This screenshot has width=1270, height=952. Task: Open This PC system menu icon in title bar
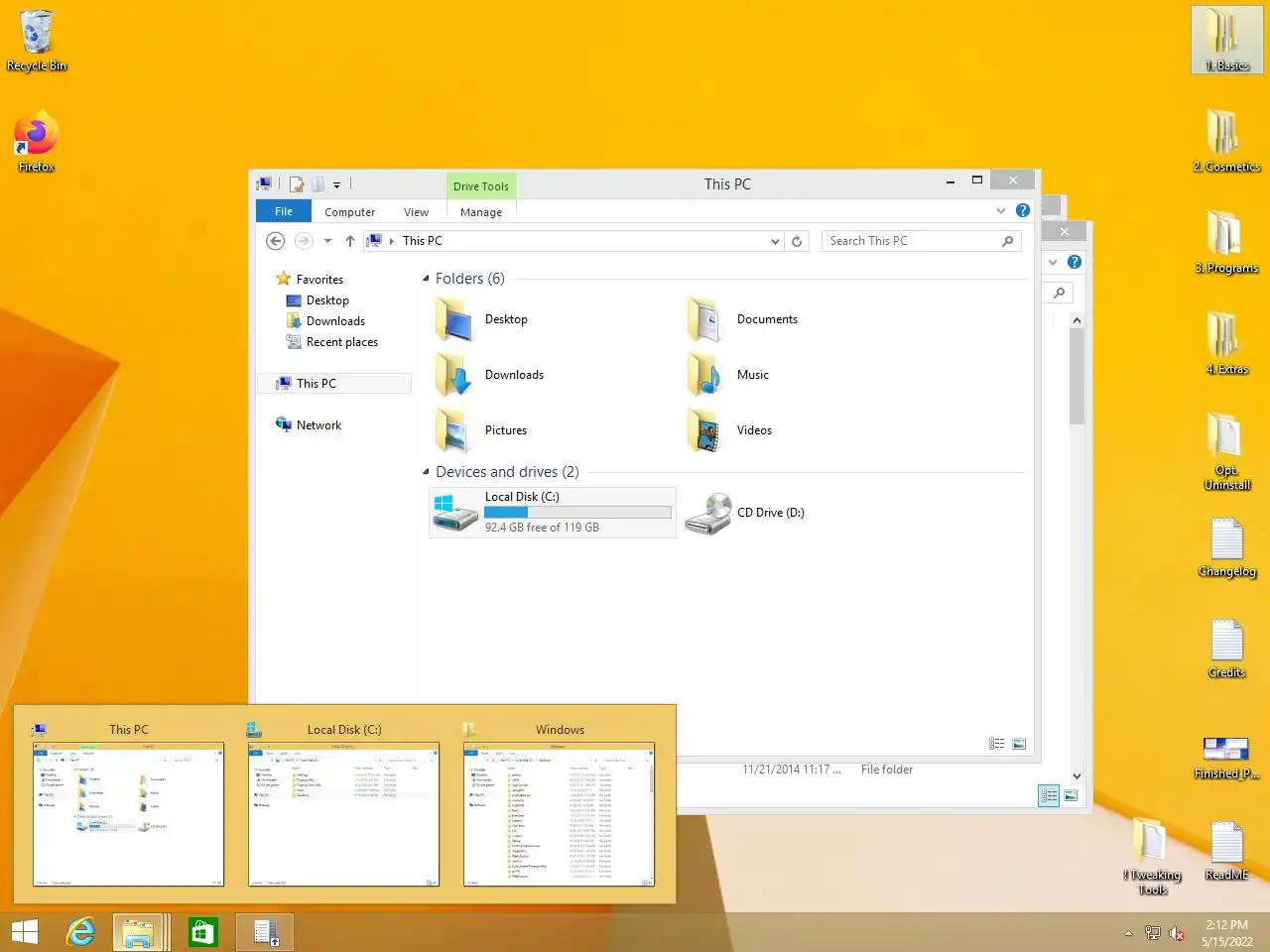point(264,184)
